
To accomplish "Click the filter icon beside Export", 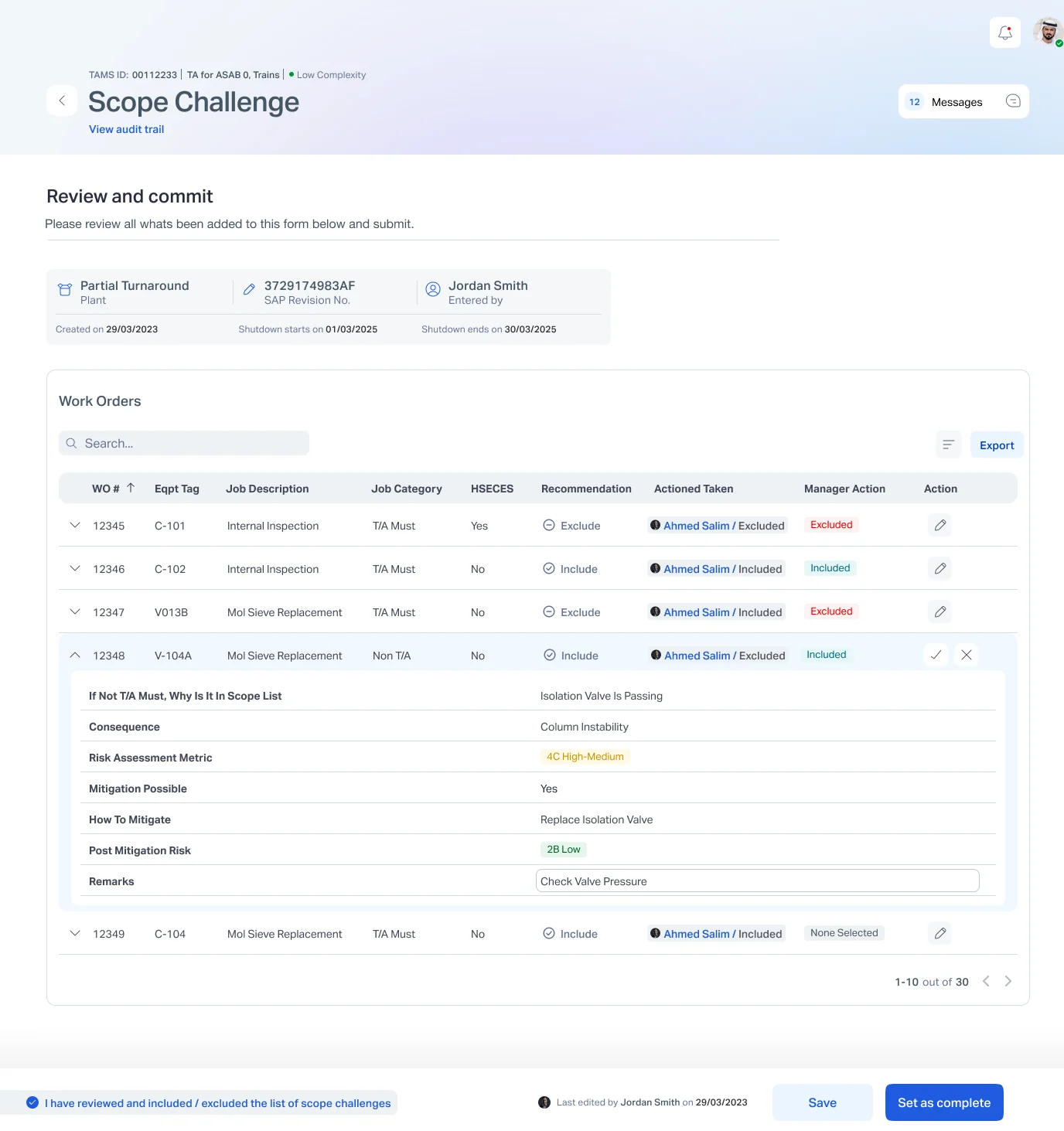I will [948, 445].
